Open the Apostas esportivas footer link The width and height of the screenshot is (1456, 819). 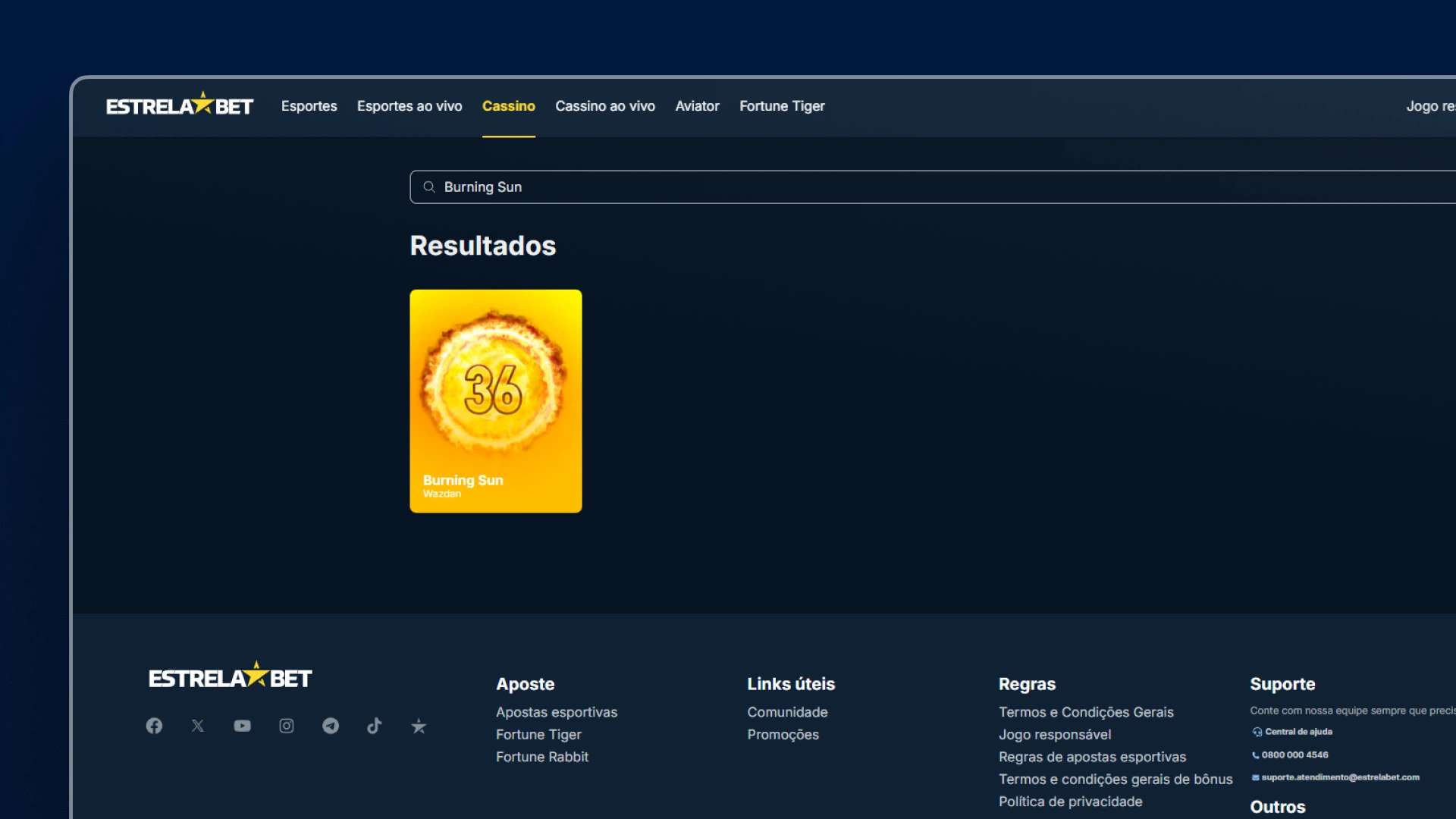[x=556, y=712]
